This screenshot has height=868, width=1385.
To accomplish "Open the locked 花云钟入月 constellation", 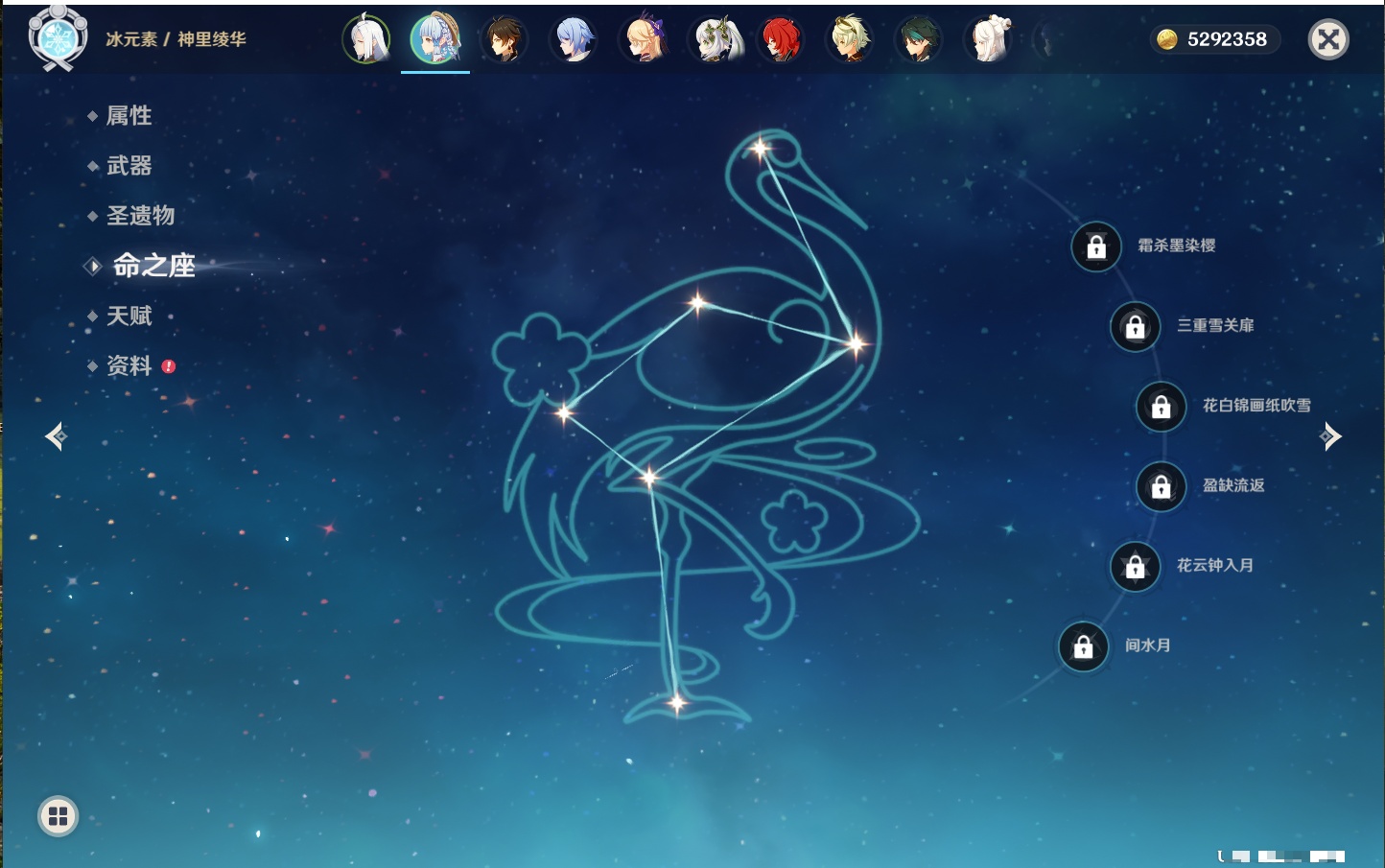I will point(1136,566).
